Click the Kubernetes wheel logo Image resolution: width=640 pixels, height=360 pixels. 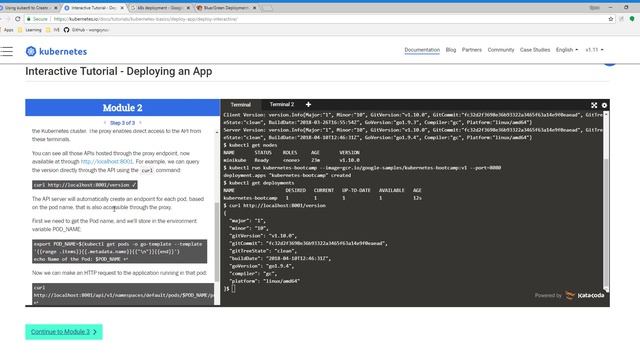coord(31,51)
